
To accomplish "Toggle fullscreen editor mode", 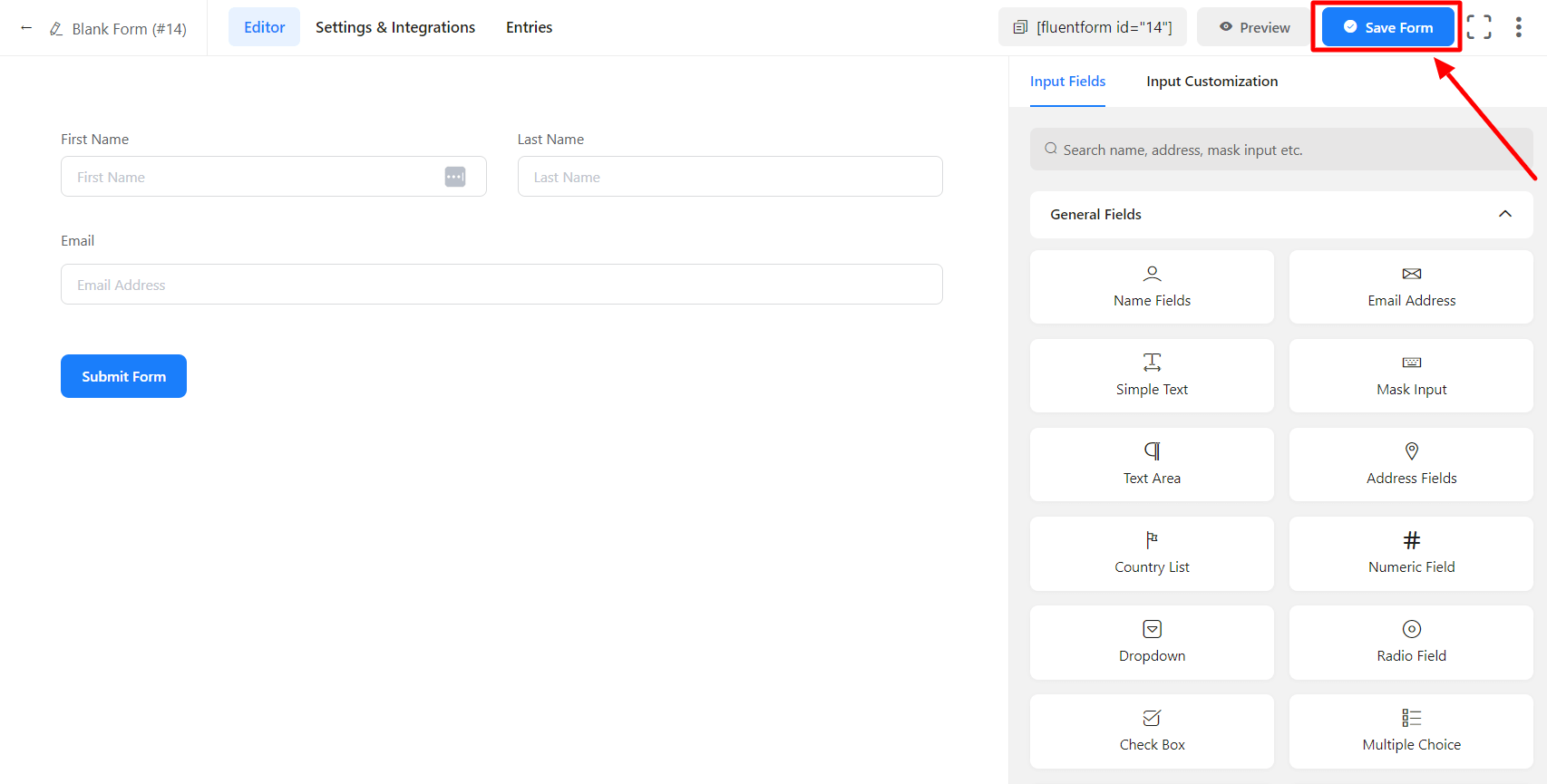I will point(1478,27).
